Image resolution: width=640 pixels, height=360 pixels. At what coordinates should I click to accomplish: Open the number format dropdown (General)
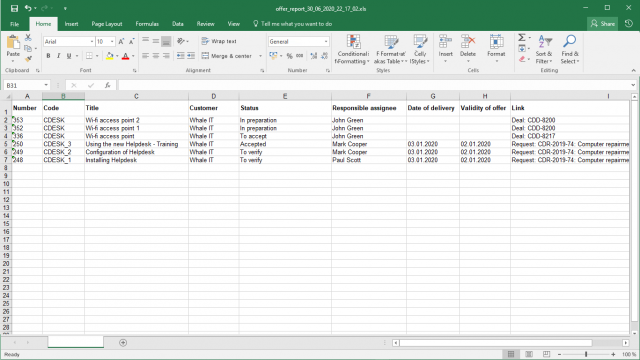(x=326, y=42)
